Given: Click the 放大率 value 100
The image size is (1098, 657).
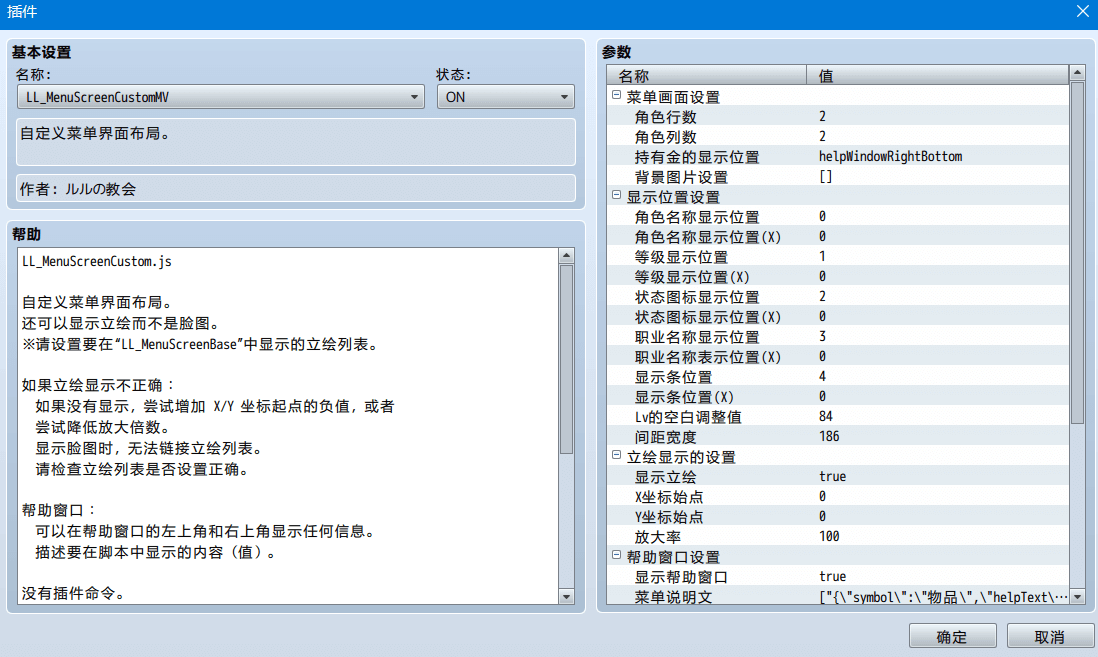Looking at the screenshot, I should pos(829,537).
